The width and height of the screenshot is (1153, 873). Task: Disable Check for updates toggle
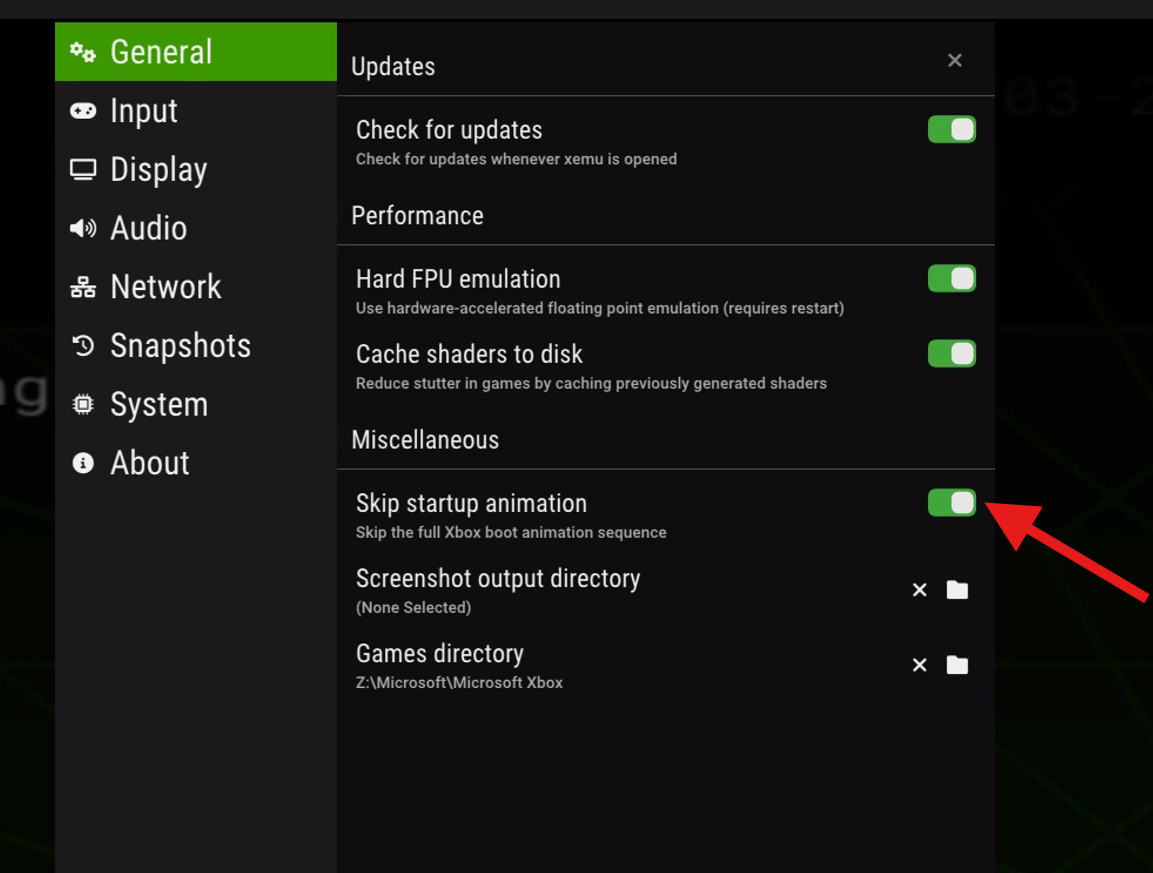(951, 130)
